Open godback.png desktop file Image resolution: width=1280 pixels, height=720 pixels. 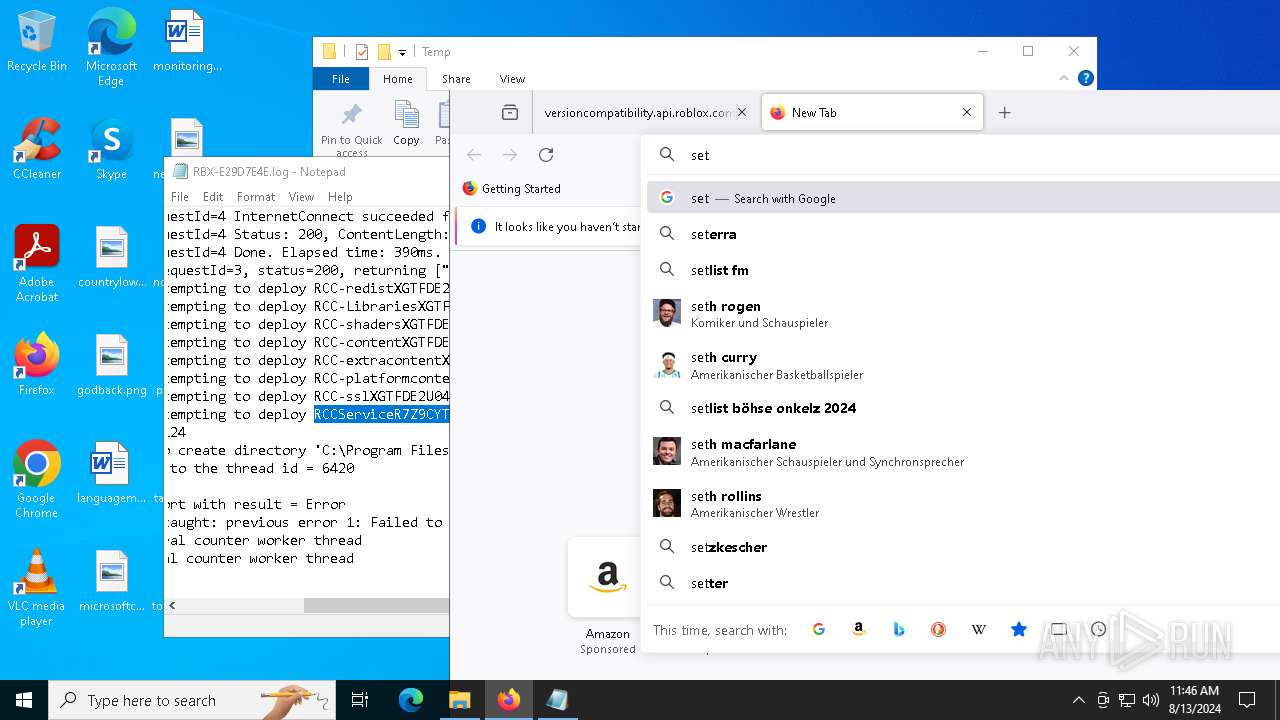coord(111,365)
